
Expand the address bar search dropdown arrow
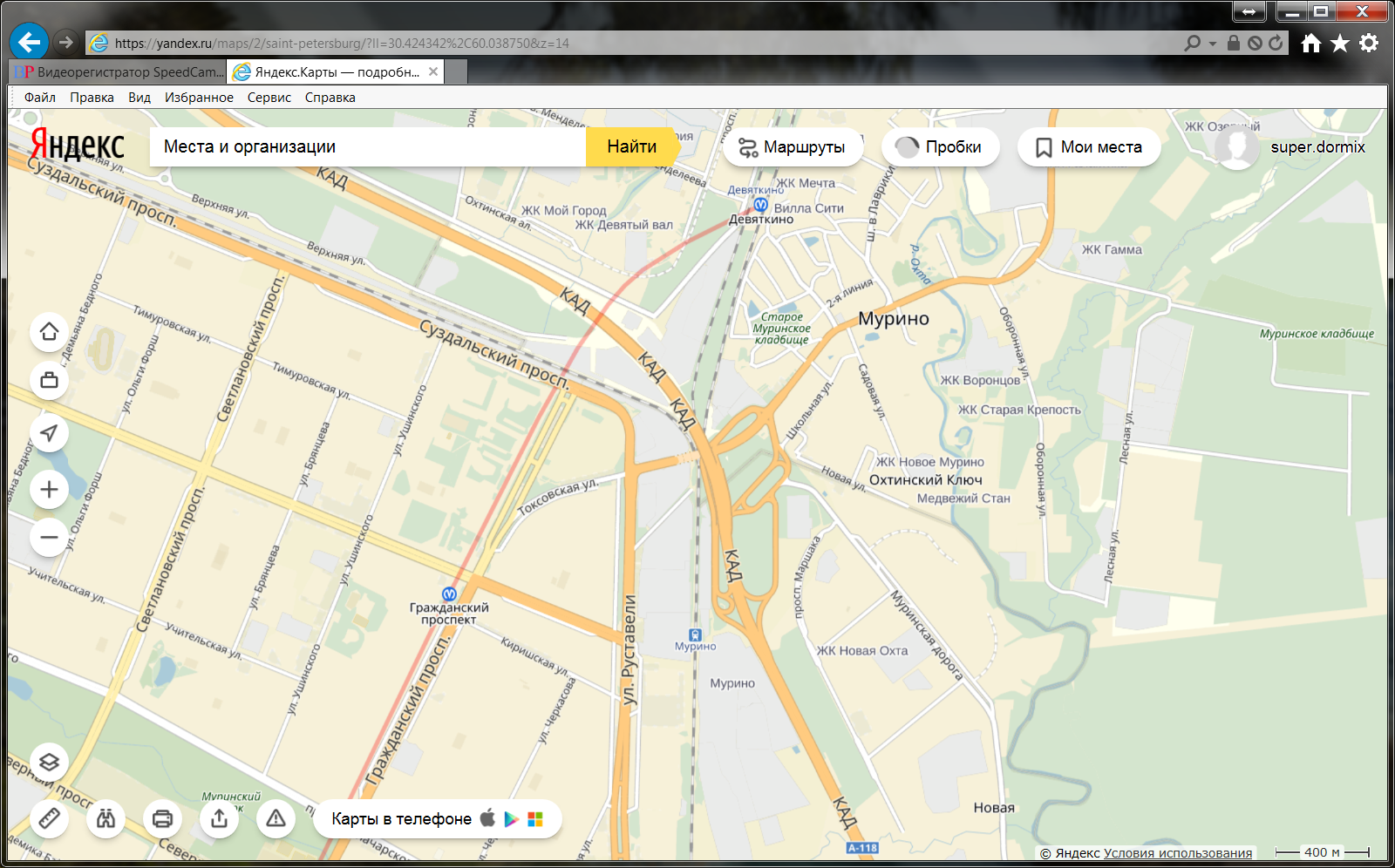(1213, 44)
